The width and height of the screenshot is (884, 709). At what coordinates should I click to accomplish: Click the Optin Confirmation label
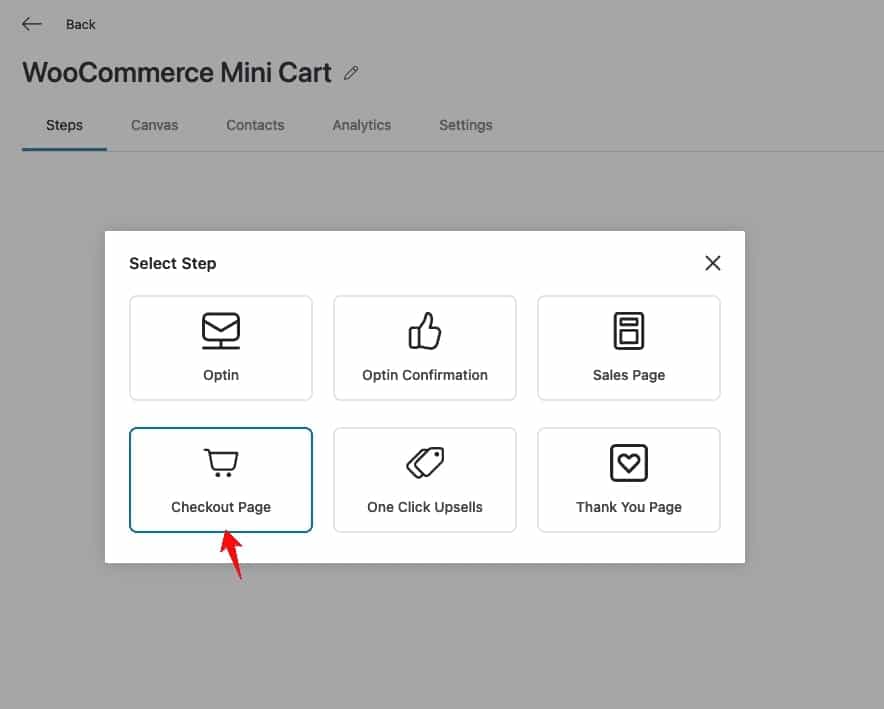coord(425,375)
